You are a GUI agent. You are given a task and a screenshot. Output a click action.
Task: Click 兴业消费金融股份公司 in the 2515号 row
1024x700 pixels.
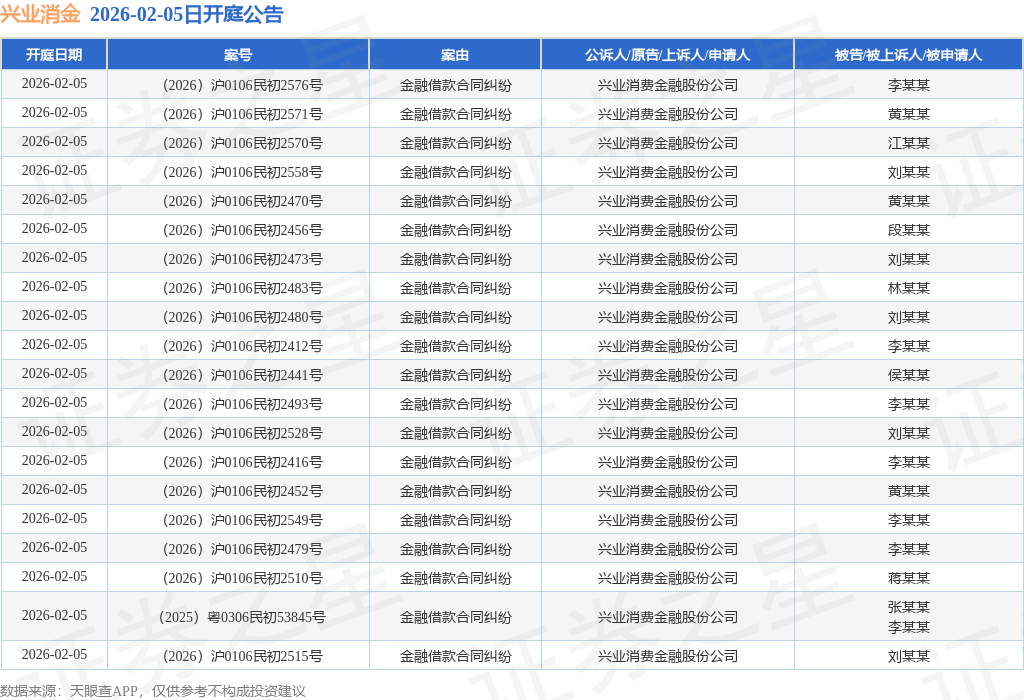point(667,656)
